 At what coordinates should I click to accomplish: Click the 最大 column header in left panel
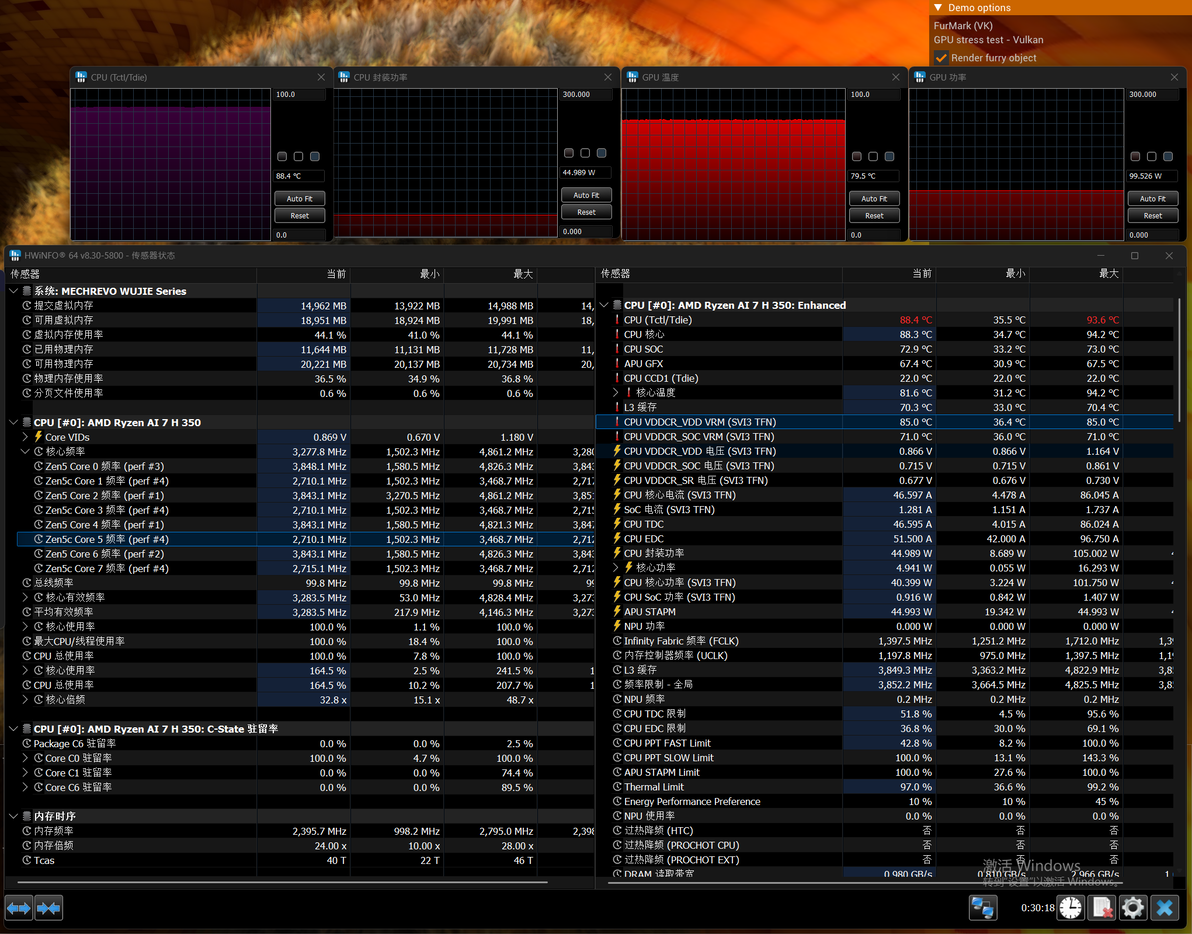[490, 274]
